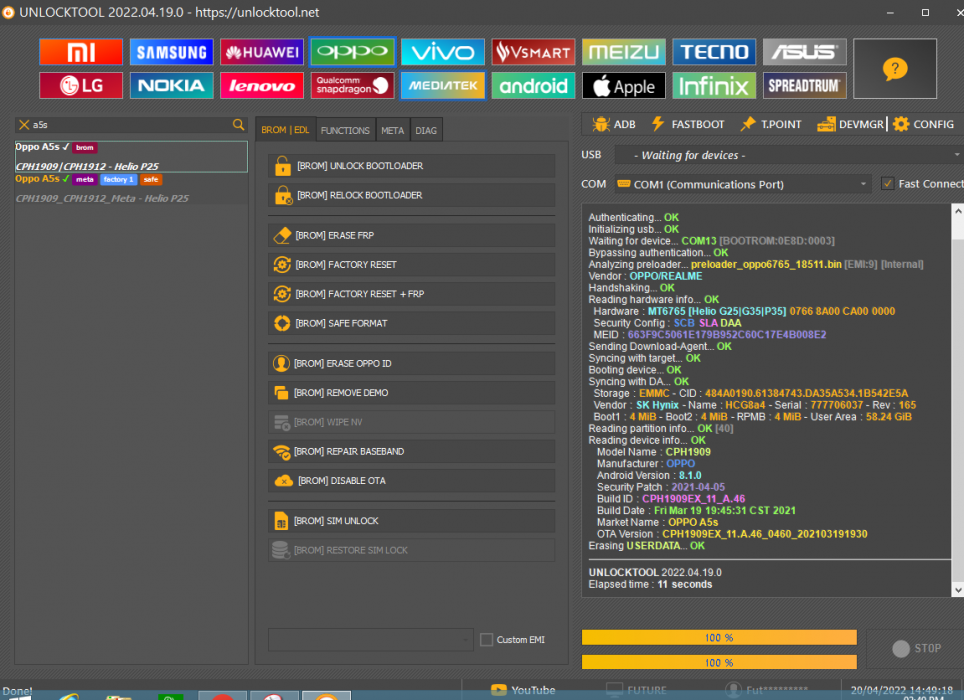The height and width of the screenshot is (700, 964).
Task: Select the Infinix brand tile
Action: coord(714,85)
